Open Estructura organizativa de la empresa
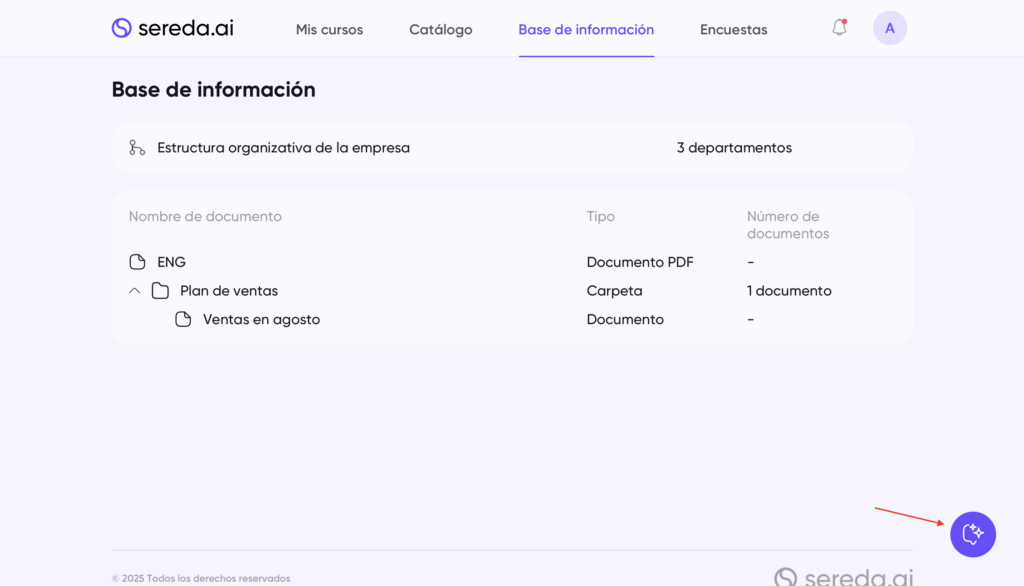 pos(283,148)
